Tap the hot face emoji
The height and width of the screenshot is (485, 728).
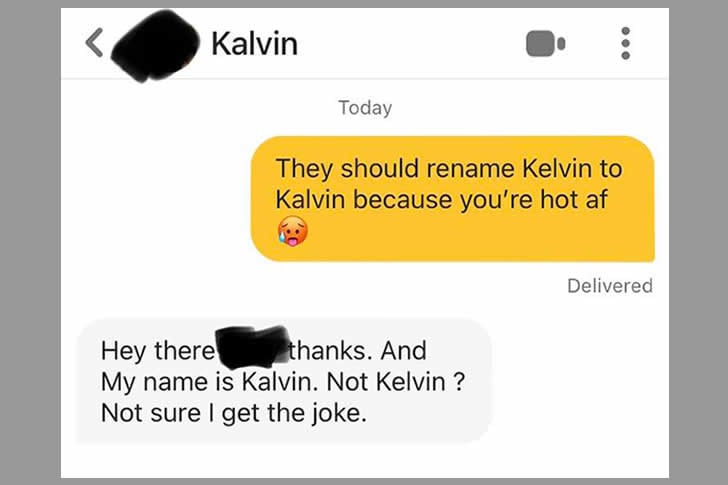pyautogui.click(x=292, y=231)
